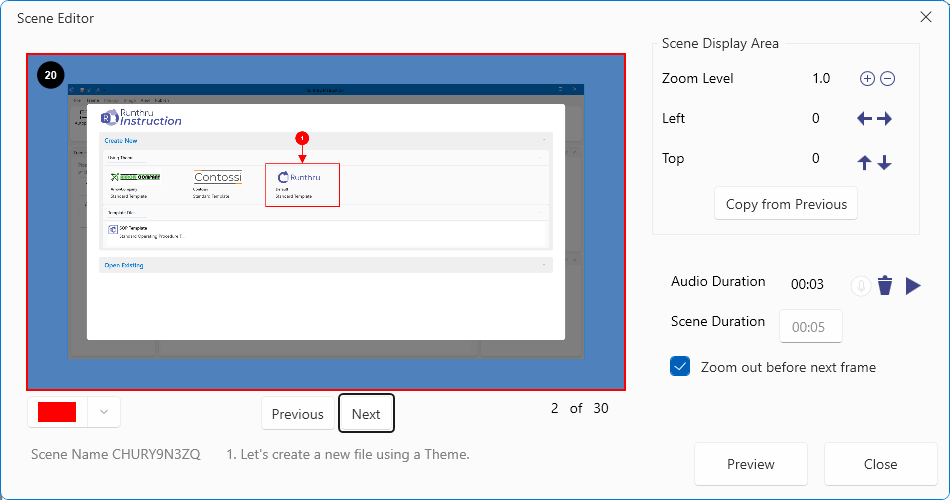Open the highlight color dropdown arrow
This screenshot has height=500, width=950.
point(104,412)
